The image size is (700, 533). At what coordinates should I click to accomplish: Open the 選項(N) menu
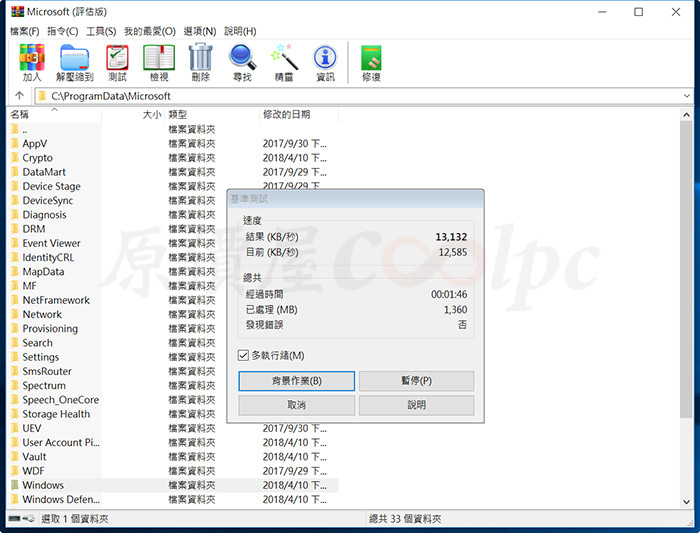[x=200, y=31]
